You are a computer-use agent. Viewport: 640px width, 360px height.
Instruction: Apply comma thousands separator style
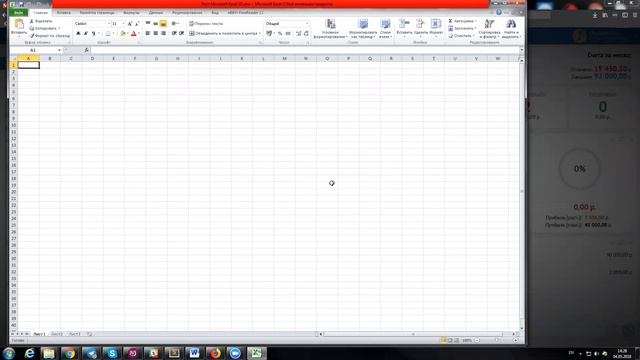coord(288,33)
